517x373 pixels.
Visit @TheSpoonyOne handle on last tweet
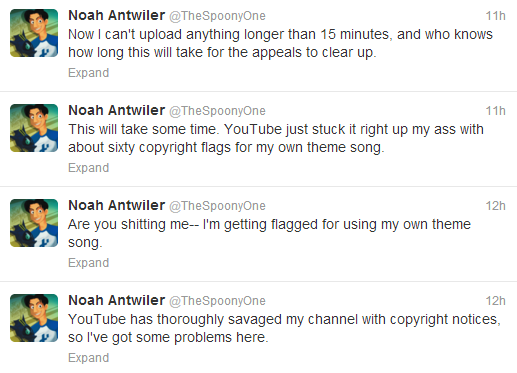pos(217,301)
